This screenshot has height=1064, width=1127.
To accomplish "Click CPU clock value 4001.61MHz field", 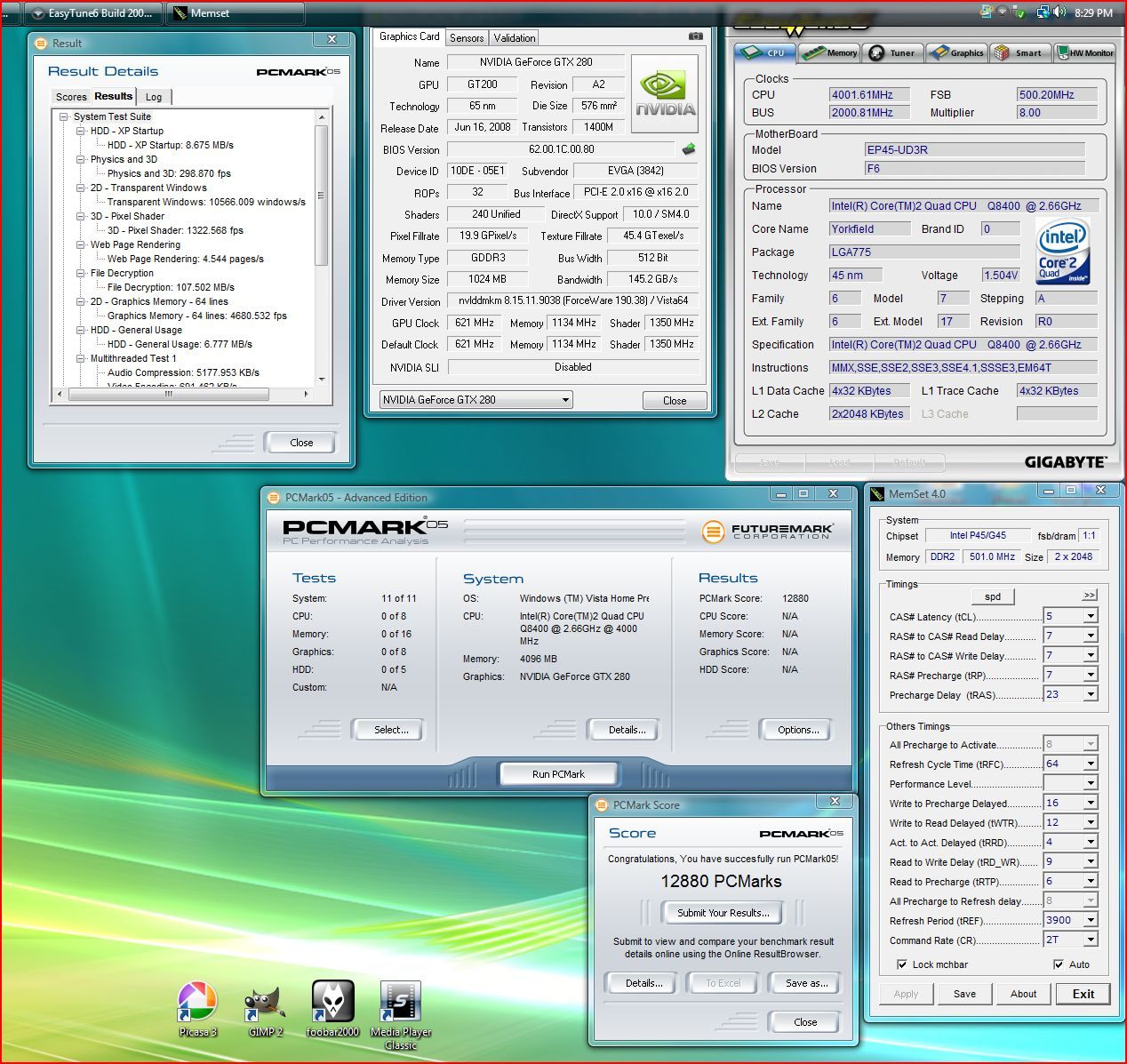I will pyautogui.click(x=869, y=94).
